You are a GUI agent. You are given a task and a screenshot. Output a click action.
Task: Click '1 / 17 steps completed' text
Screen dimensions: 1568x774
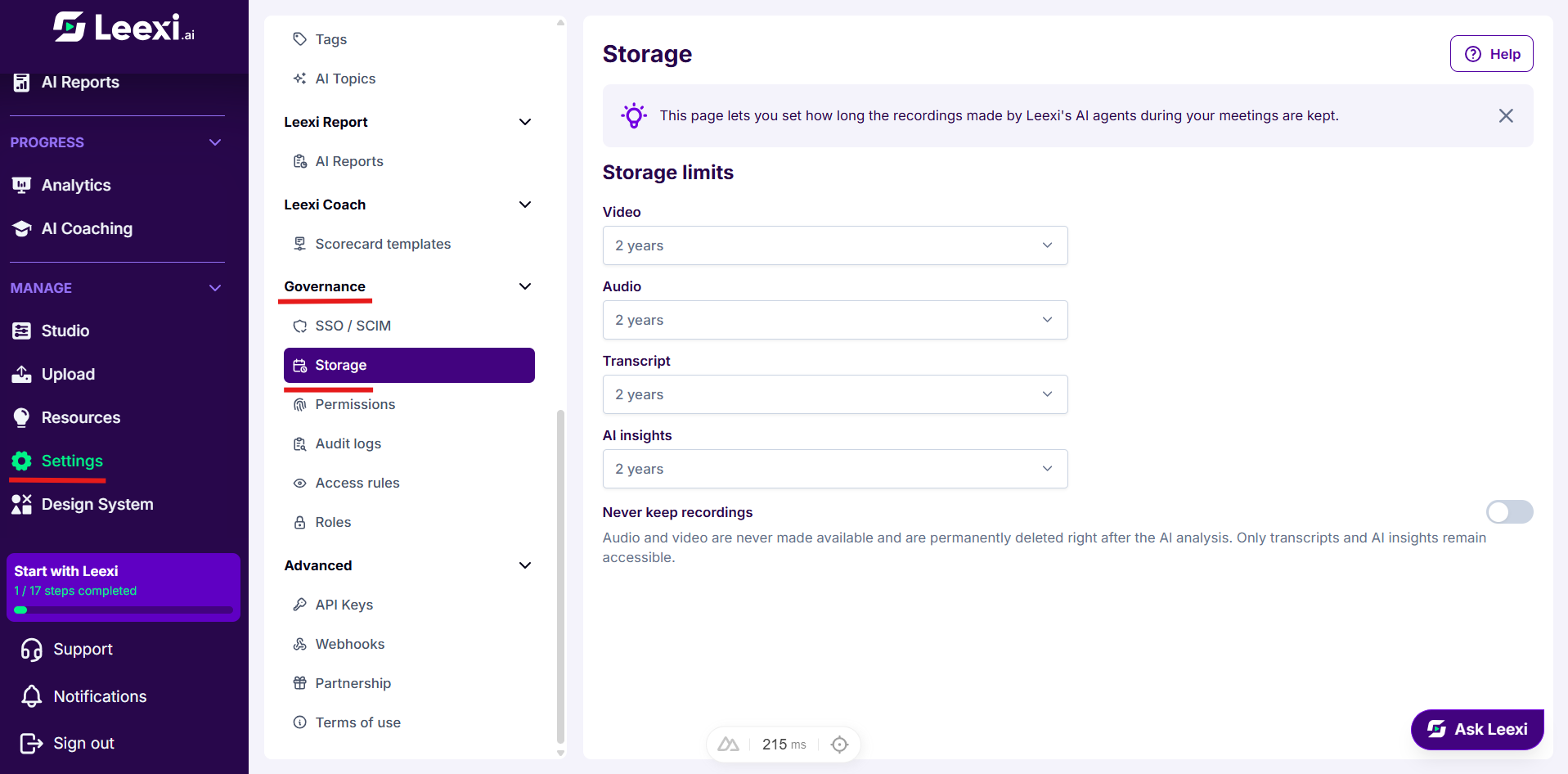coord(75,591)
